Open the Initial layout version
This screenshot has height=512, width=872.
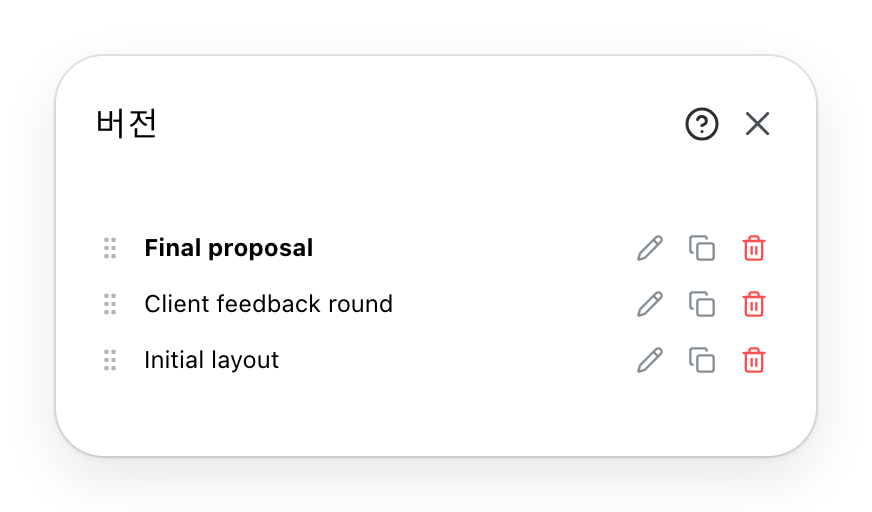(x=211, y=360)
